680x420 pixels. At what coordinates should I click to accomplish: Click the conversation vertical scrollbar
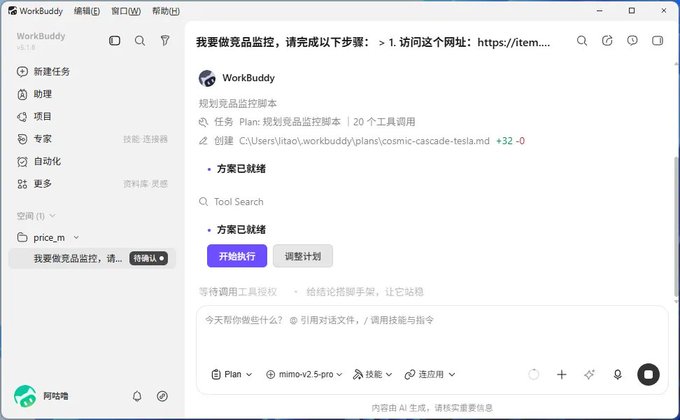pos(676,226)
